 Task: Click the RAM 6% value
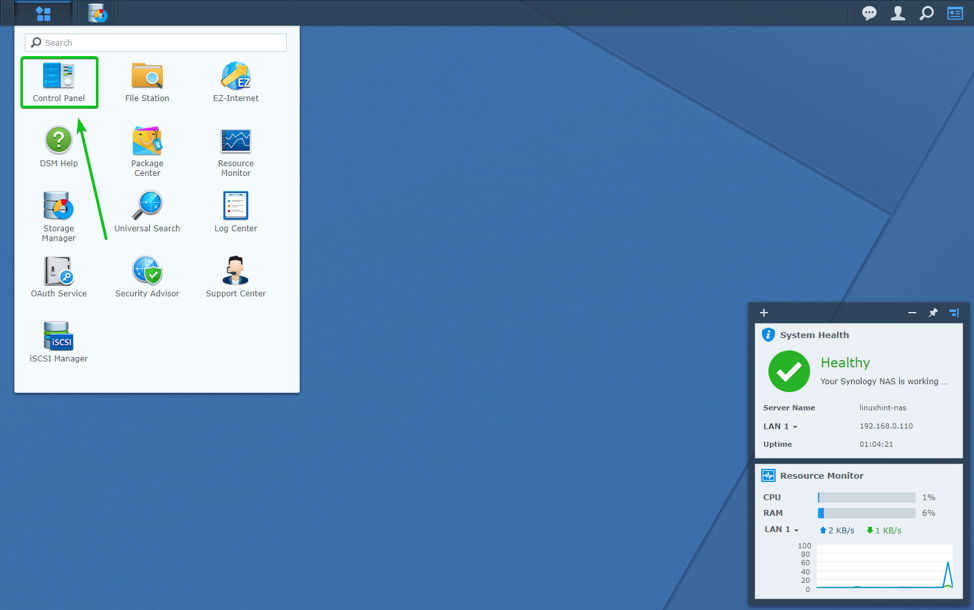pyautogui.click(x=929, y=513)
